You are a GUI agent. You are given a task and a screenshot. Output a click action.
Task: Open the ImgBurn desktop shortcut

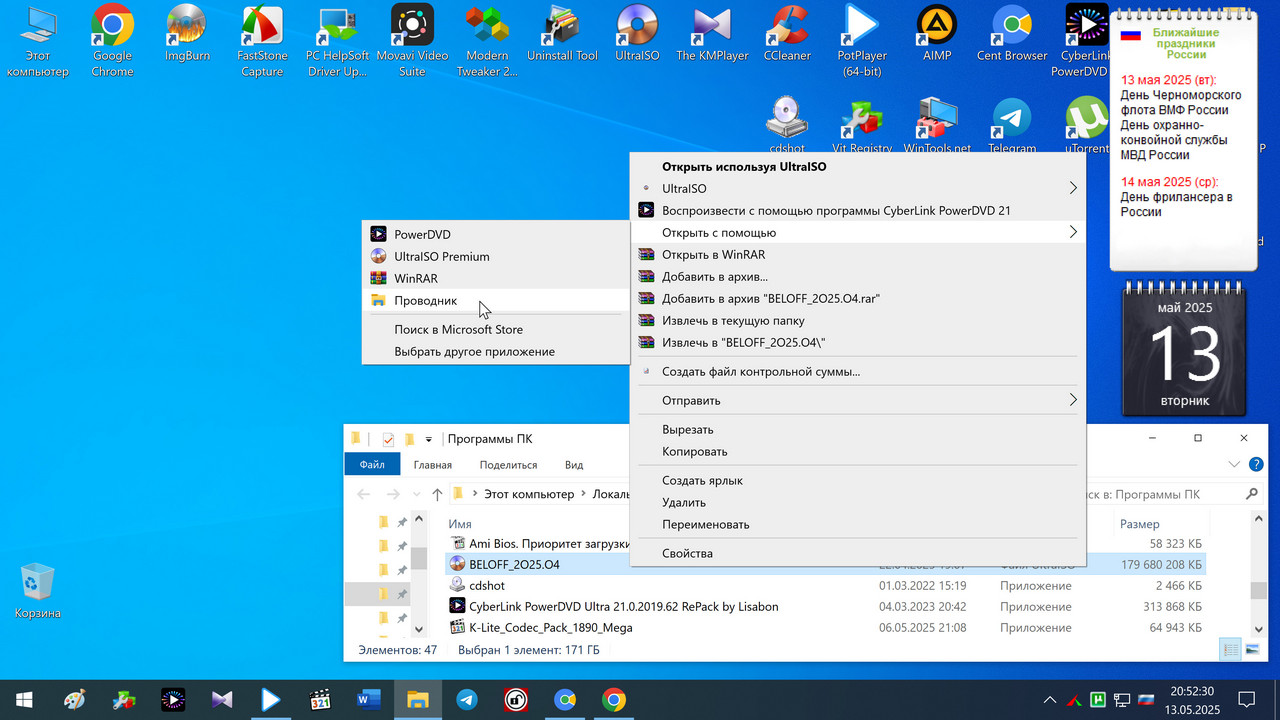(187, 32)
